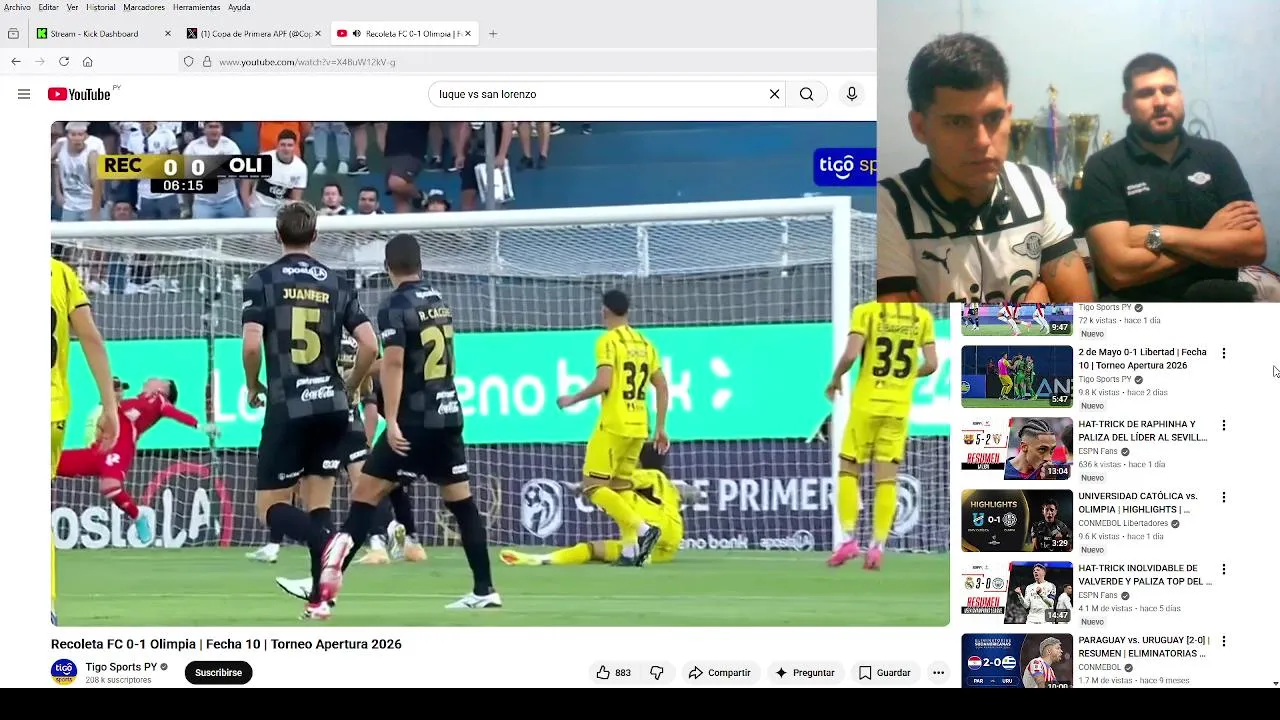1280x720 pixels.
Task: View site security padlock info
Action: tap(207, 61)
